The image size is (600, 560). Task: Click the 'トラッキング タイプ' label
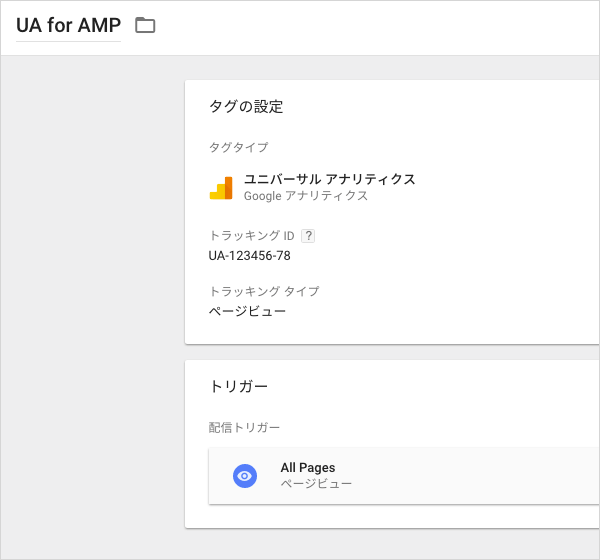coord(264,291)
